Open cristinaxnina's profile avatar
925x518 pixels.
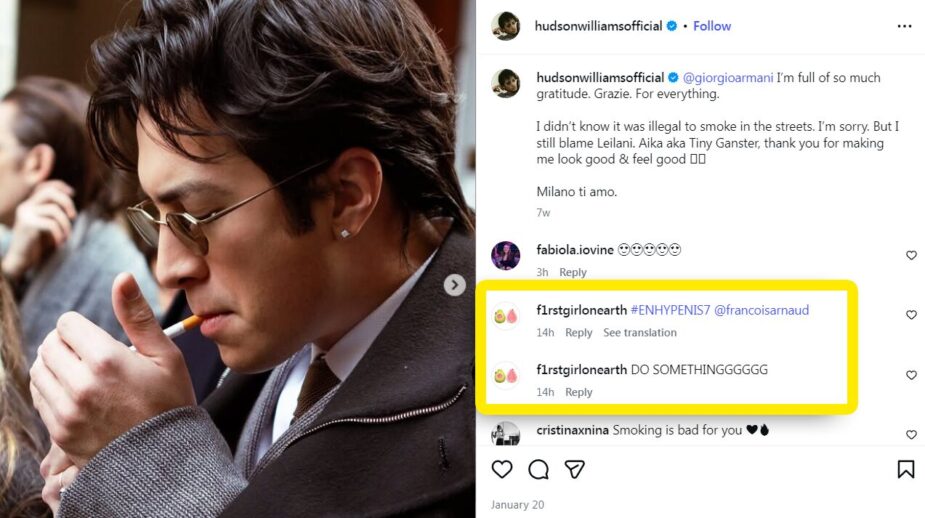pos(506,434)
